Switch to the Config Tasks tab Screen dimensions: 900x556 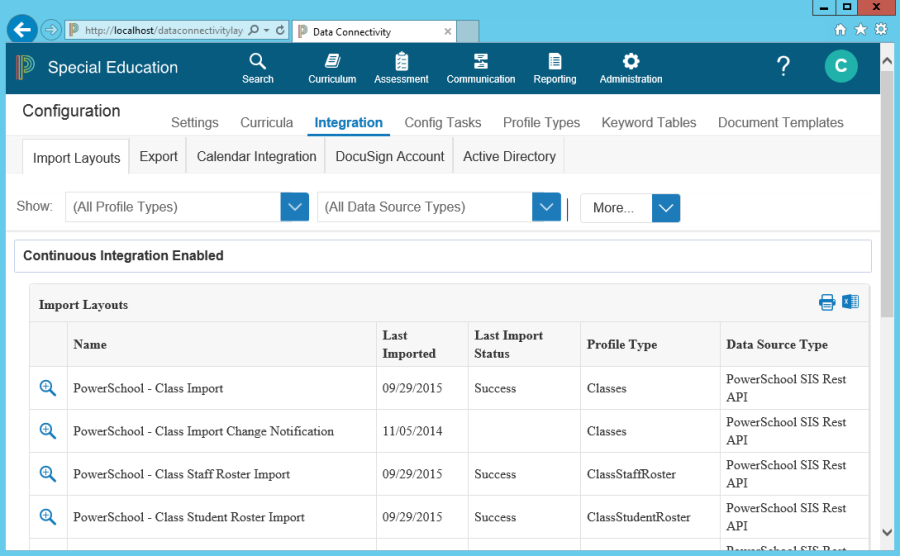point(442,122)
